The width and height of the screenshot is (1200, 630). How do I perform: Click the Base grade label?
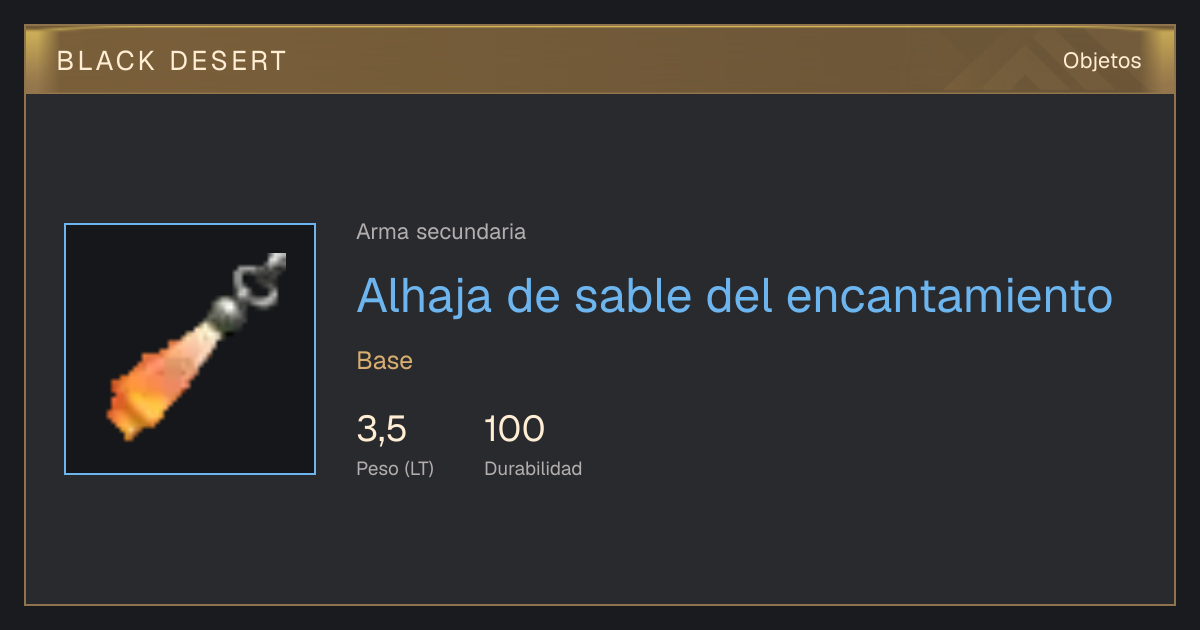pos(385,361)
